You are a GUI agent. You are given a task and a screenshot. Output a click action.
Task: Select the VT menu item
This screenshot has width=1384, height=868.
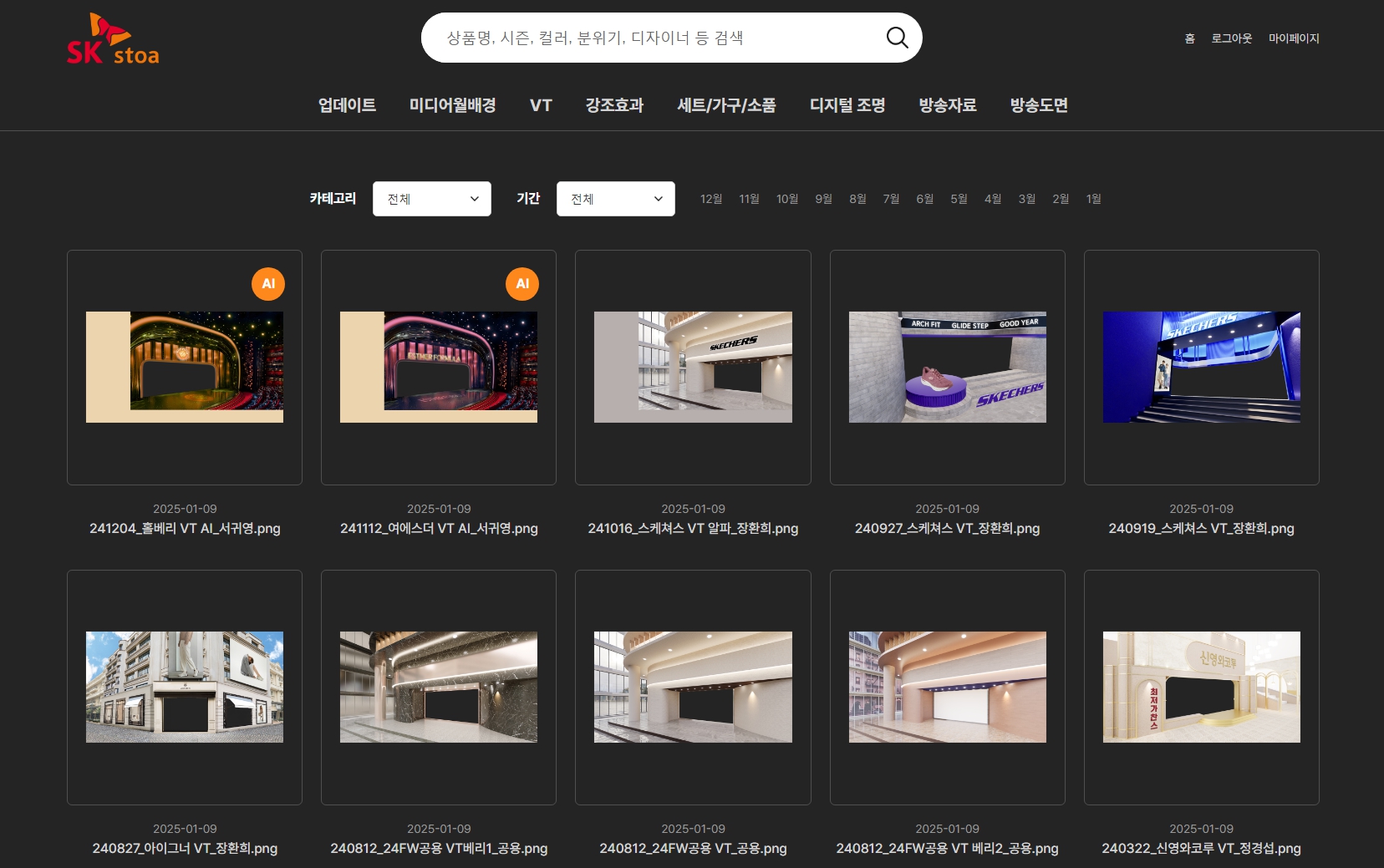coord(541,105)
